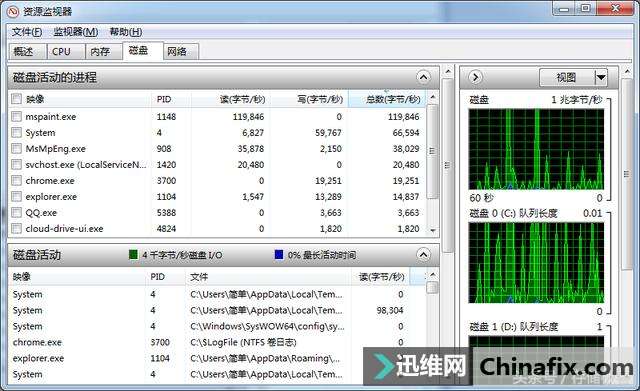Screen dimensions: 640x391
Task: Click process list scroll down arrow
Action: tap(433, 231)
